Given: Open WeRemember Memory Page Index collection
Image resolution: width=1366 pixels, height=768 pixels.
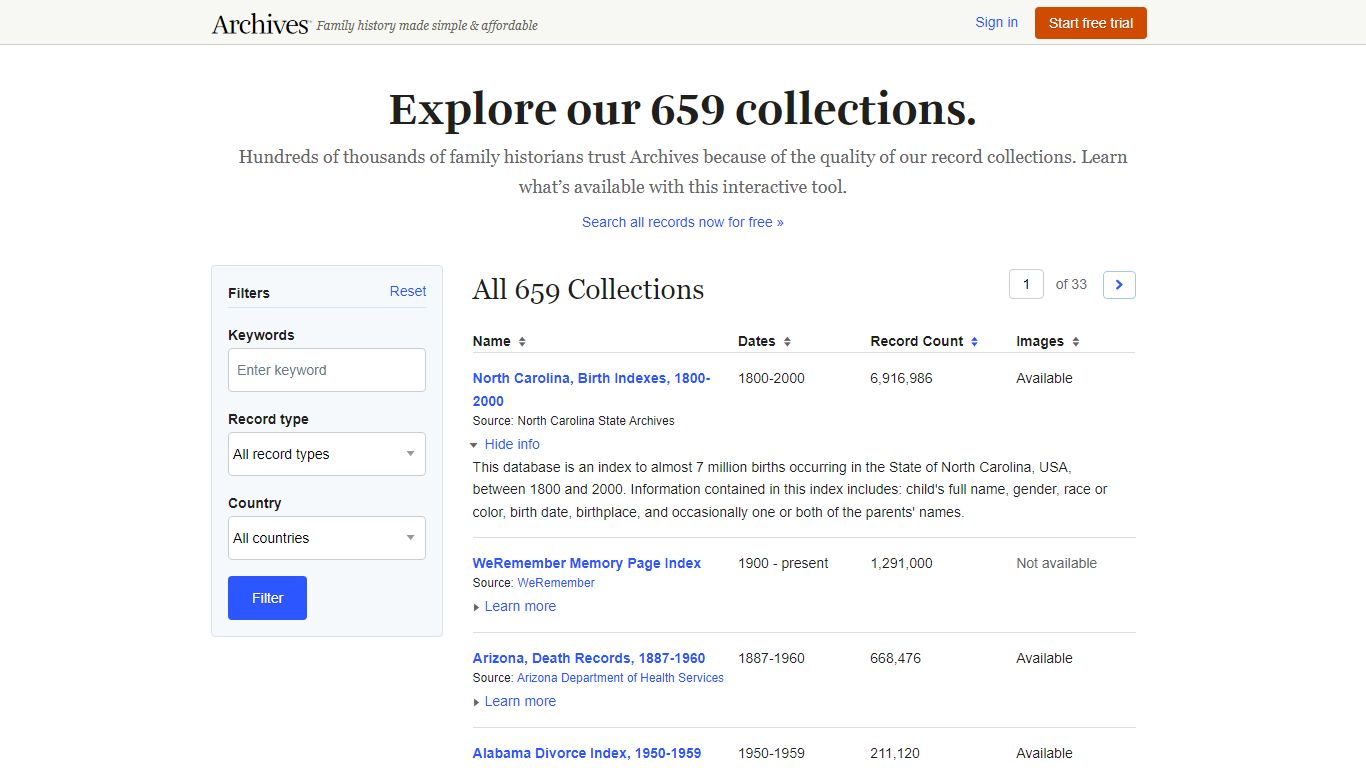Looking at the screenshot, I should point(587,563).
